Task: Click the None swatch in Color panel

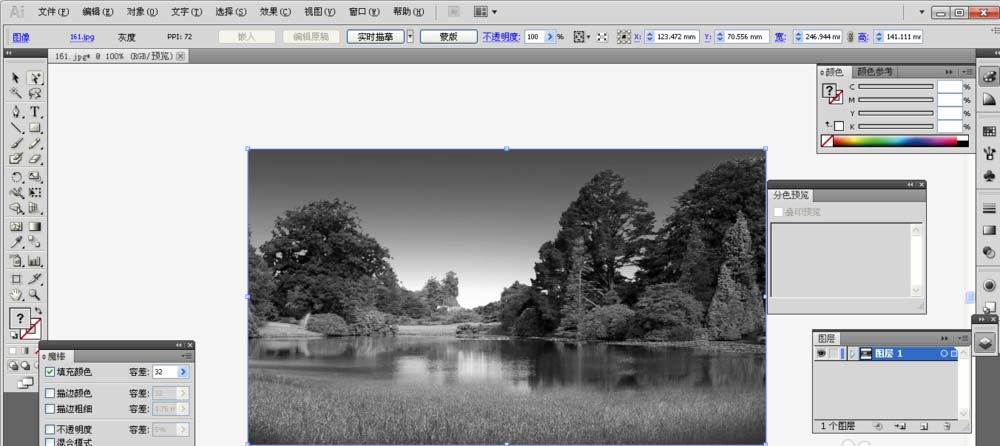Action: [x=827, y=141]
